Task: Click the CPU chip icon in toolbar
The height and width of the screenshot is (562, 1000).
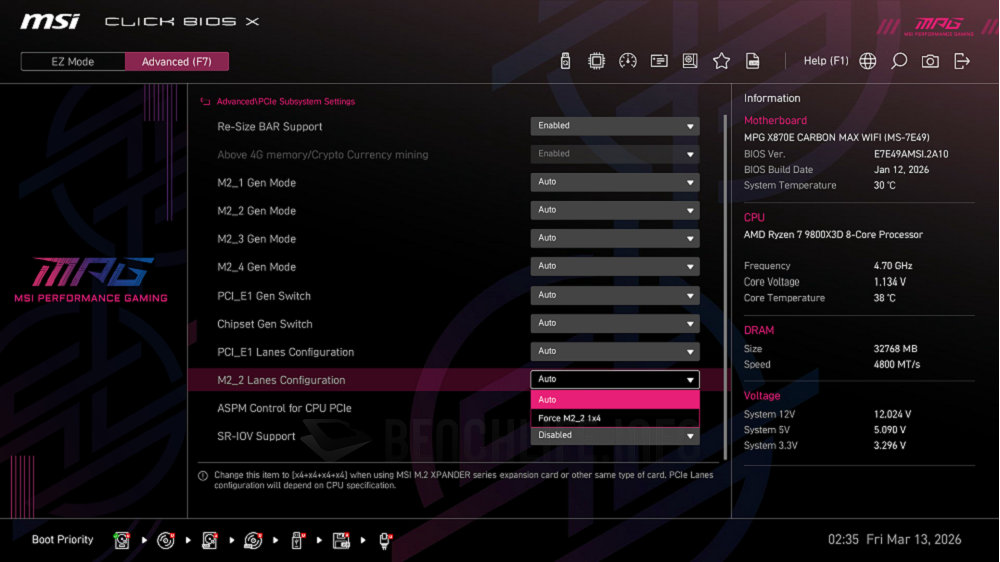Action: point(596,61)
